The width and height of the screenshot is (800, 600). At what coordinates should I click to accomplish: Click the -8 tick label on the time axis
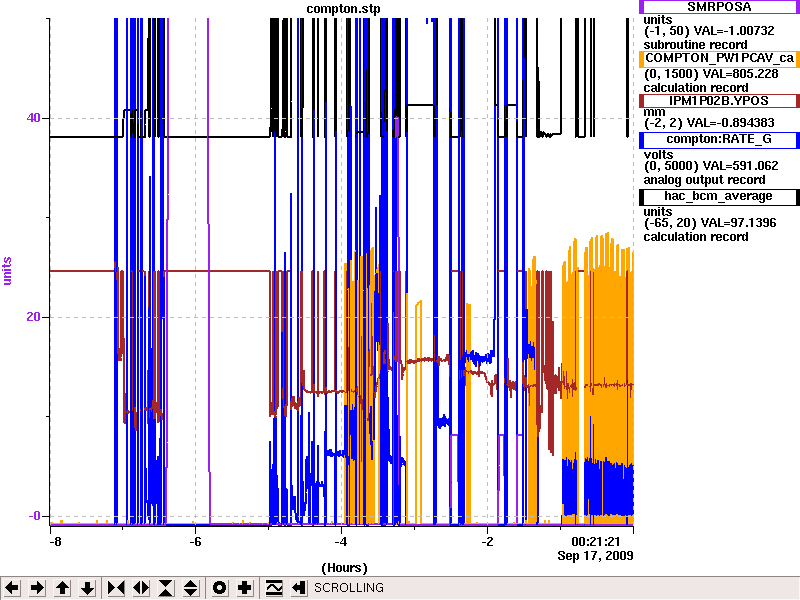[x=55, y=541]
